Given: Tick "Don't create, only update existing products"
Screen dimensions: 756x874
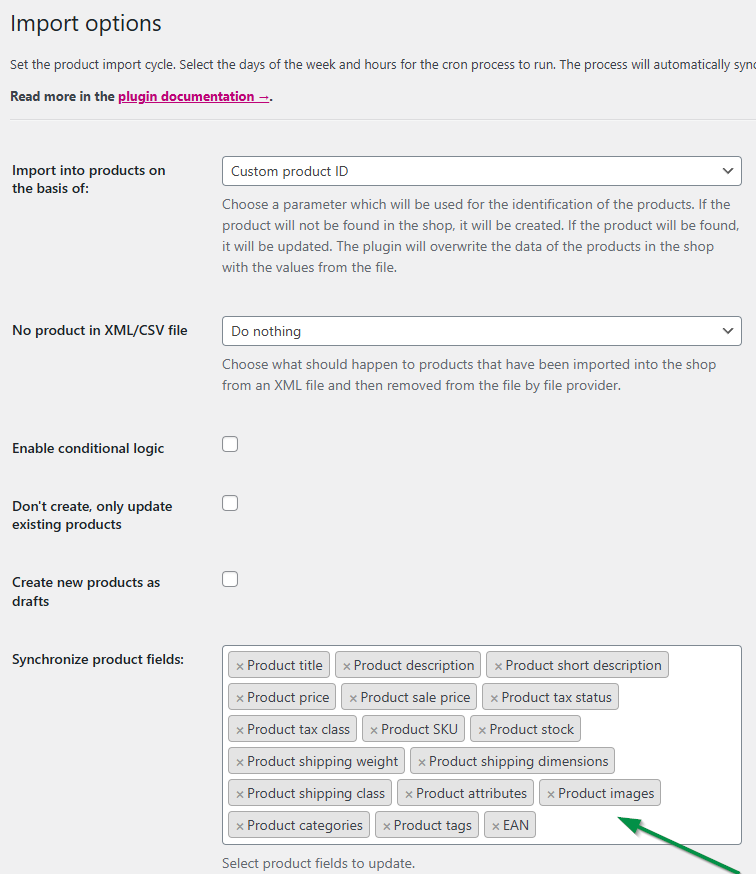Looking at the screenshot, I should [x=230, y=503].
